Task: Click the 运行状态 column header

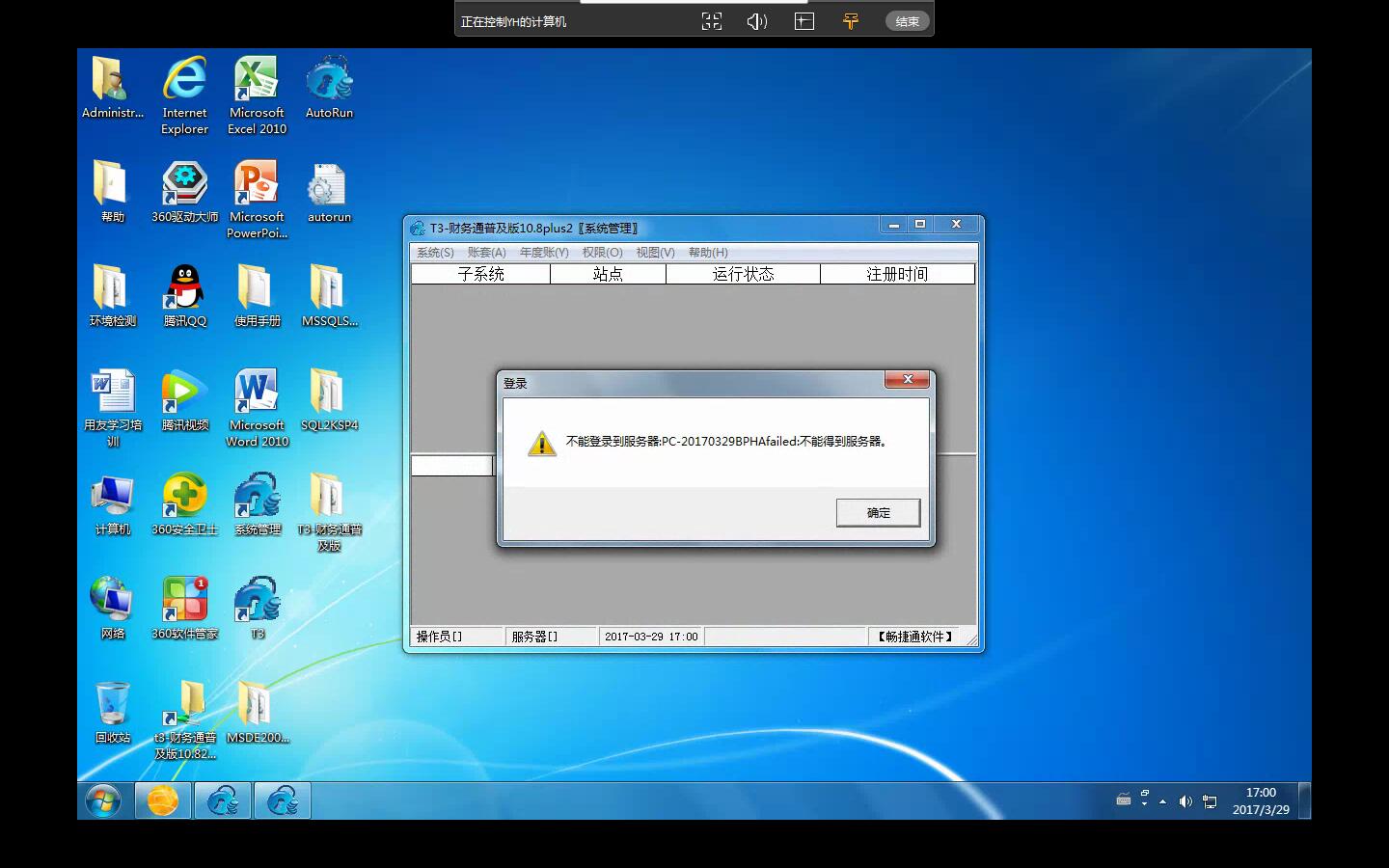Action: point(743,274)
